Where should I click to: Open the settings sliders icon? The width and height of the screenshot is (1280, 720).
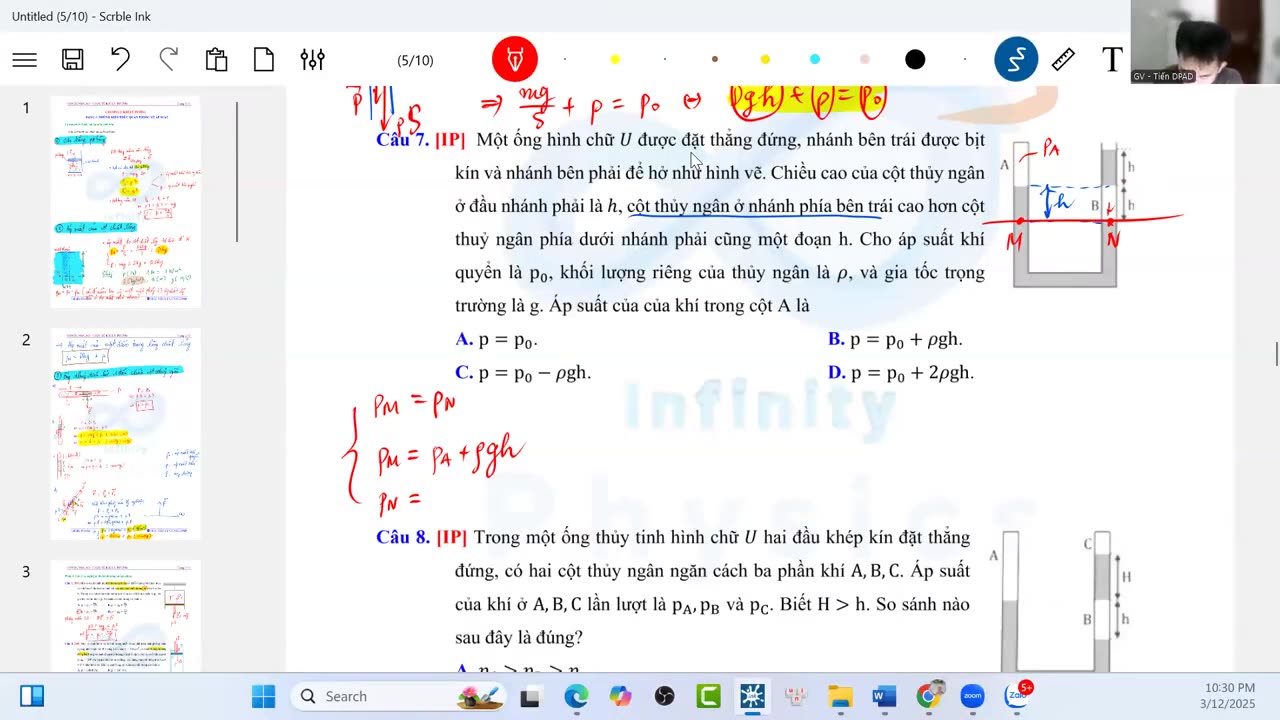click(x=312, y=60)
